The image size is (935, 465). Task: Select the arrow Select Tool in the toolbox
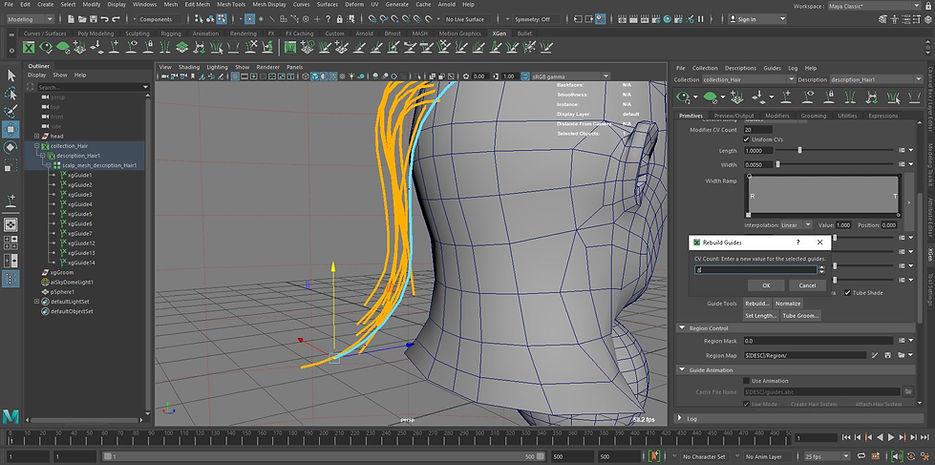[11, 75]
